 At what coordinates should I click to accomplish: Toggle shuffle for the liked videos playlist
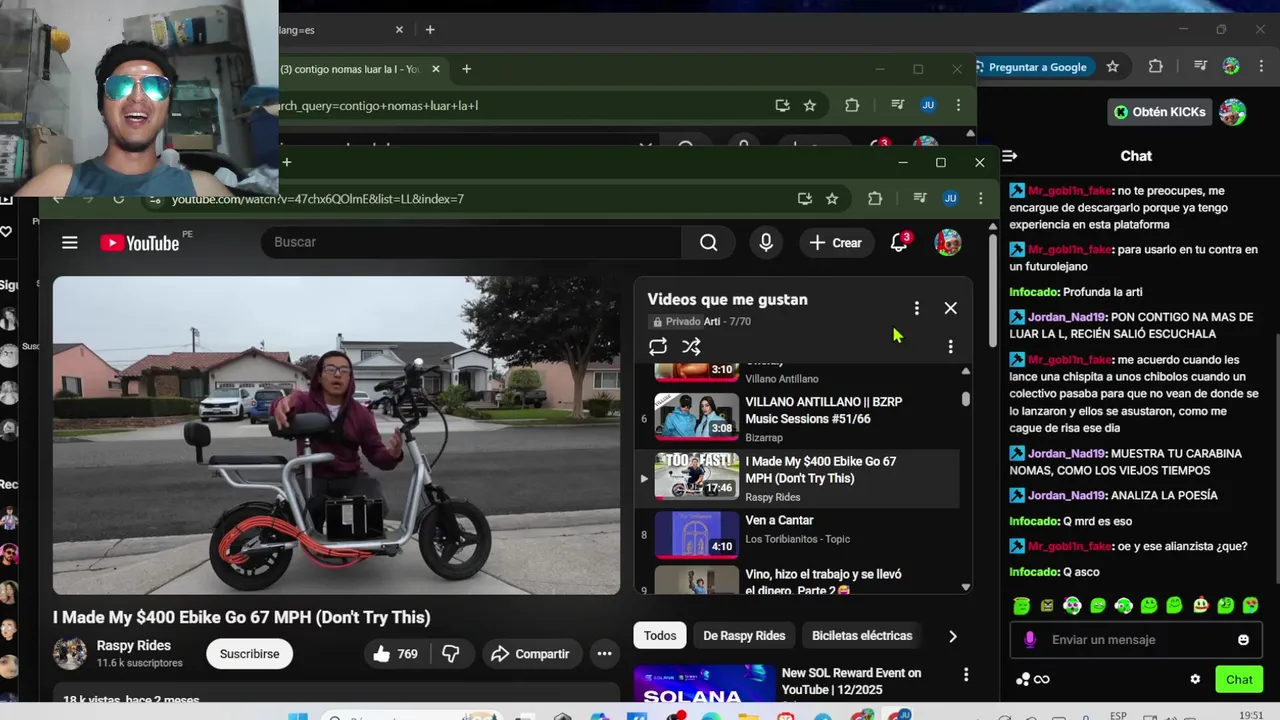691,347
